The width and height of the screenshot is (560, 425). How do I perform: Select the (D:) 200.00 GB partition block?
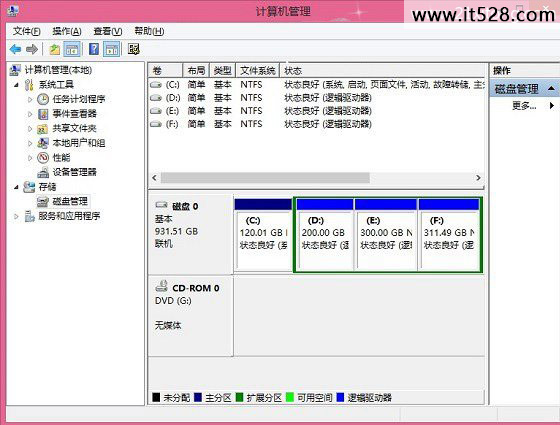[x=325, y=235]
